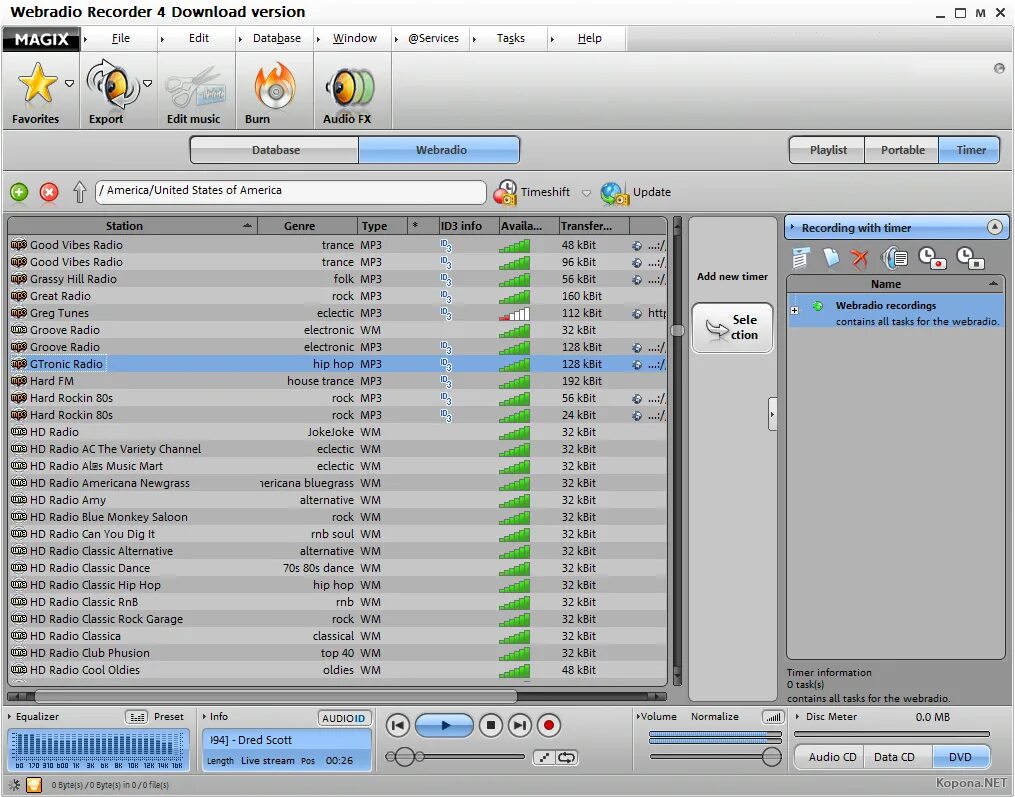The width and height of the screenshot is (1015, 797).
Task: Select DVD disc type
Action: (960, 757)
